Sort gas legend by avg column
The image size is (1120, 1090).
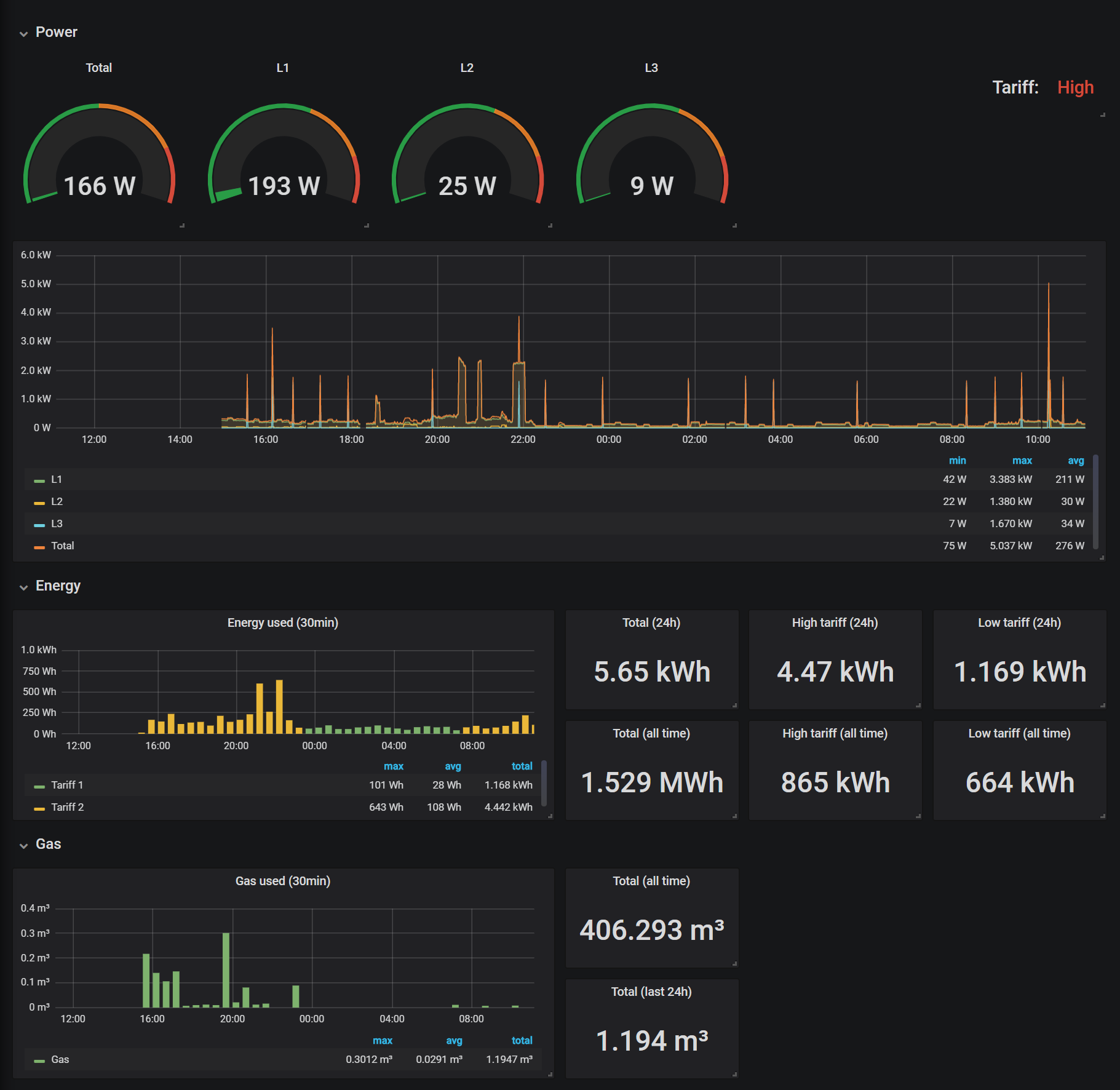tap(454, 1040)
